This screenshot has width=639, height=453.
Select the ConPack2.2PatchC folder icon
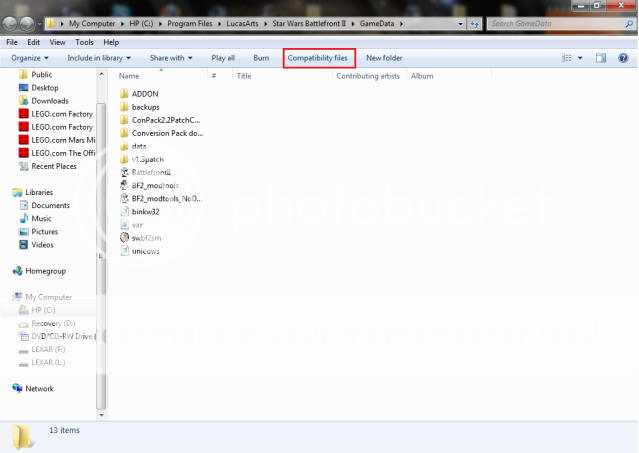point(124,120)
